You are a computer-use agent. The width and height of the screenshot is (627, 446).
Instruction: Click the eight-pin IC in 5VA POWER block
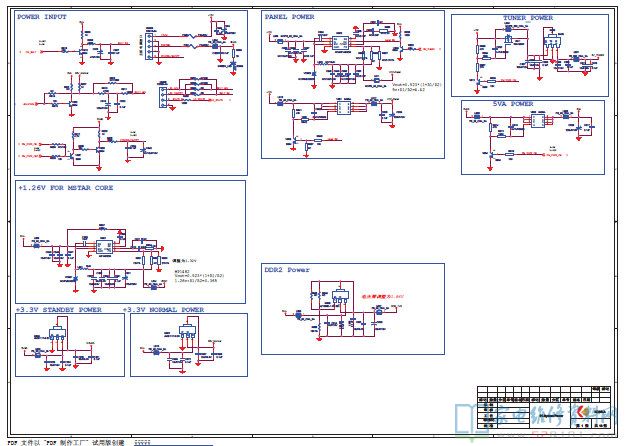coord(538,121)
